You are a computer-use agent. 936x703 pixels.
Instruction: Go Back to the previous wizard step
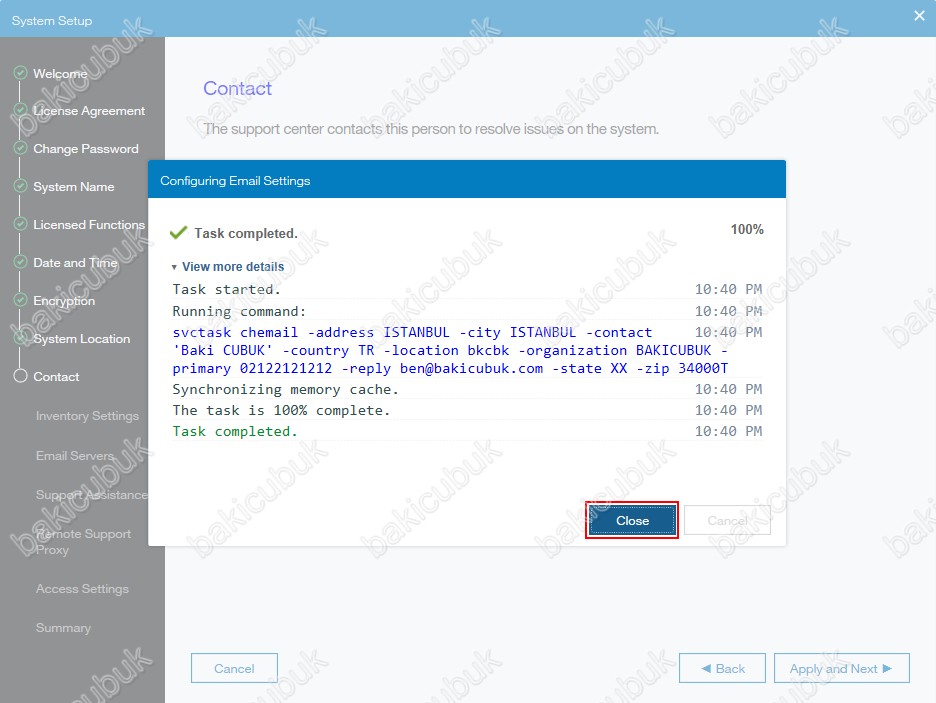click(x=722, y=668)
